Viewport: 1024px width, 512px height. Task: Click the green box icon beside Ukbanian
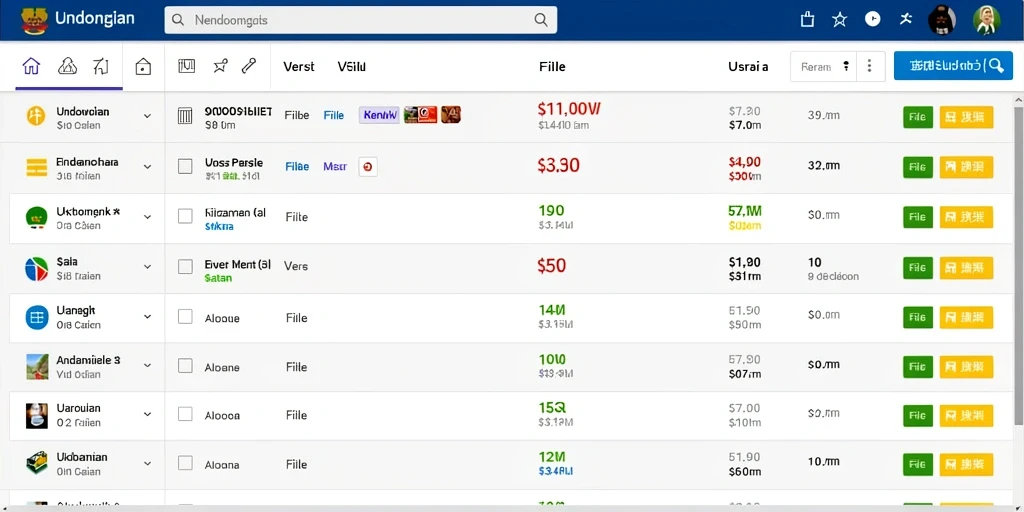[x=37, y=463]
